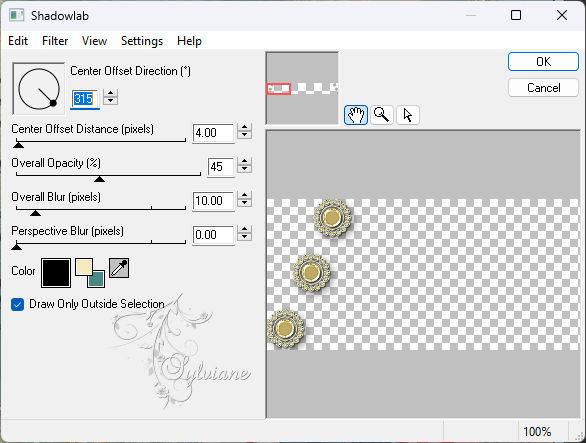586x443 pixels.
Task: Click the black shadow color swatch
Action: click(x=56, y=273)
